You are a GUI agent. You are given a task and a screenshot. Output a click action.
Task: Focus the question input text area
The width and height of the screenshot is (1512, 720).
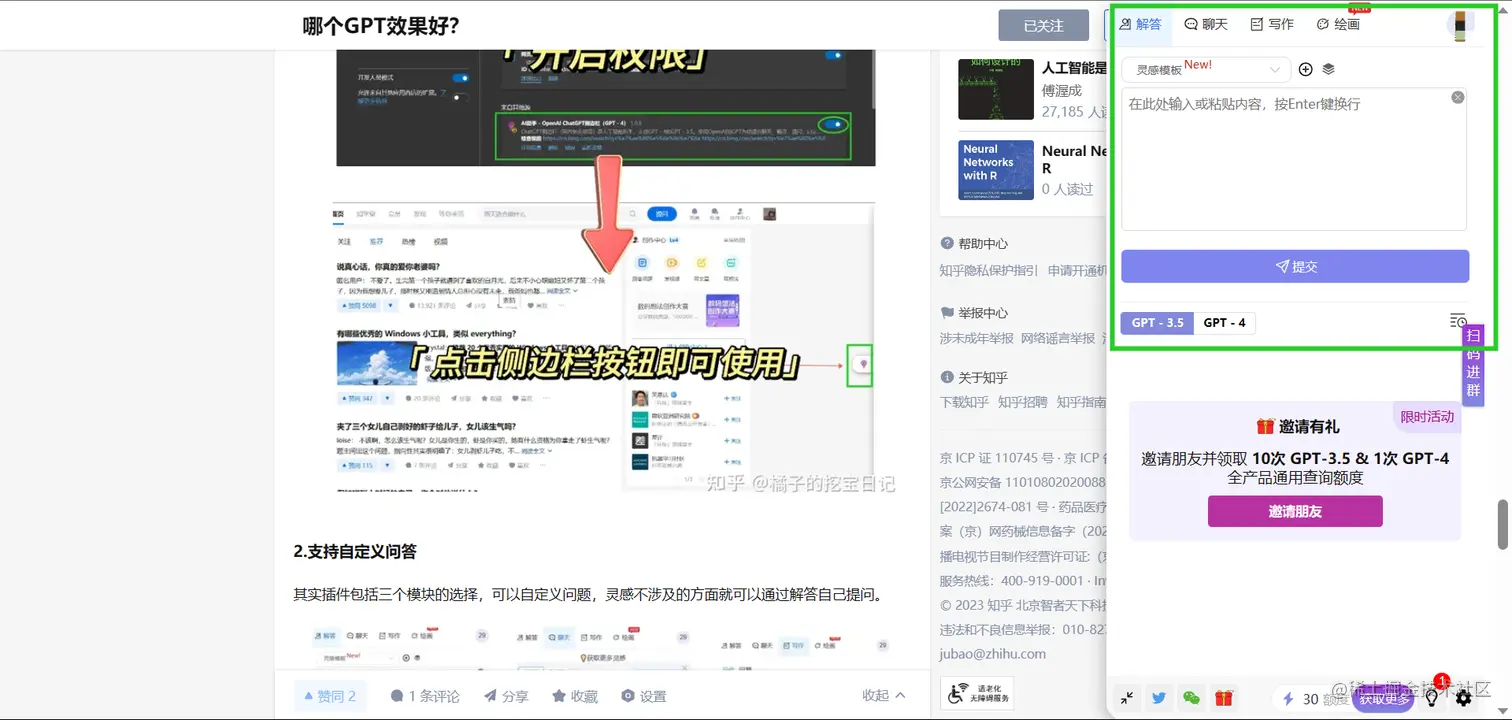1294,160
